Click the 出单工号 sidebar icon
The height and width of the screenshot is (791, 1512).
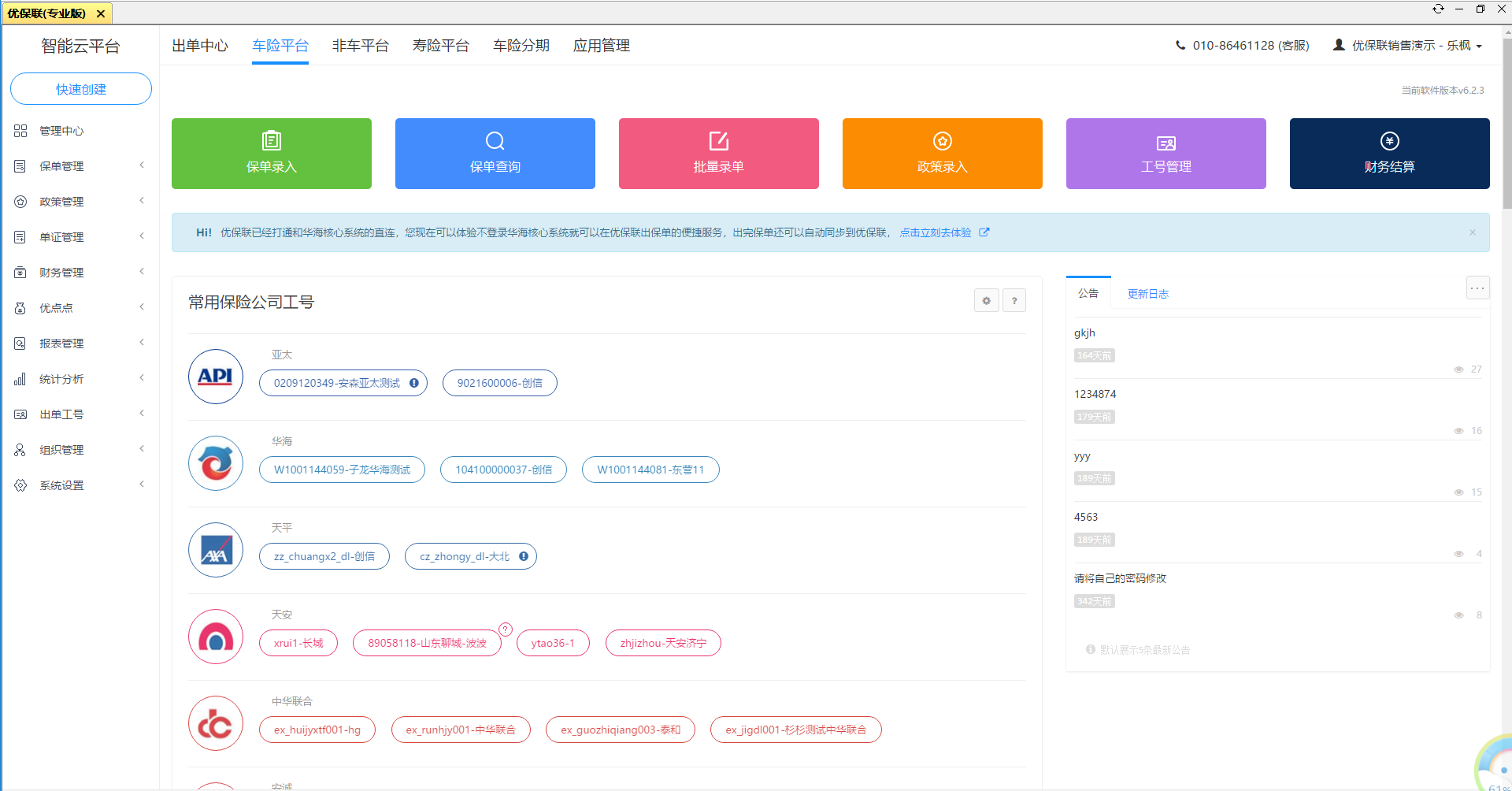(x=20, y=414)
